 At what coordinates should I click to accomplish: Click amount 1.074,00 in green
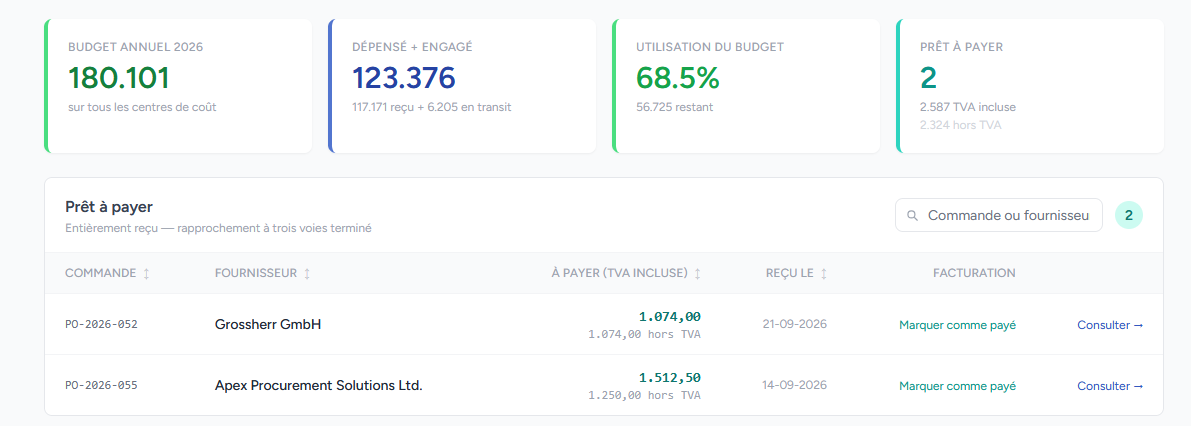[669, 317]
